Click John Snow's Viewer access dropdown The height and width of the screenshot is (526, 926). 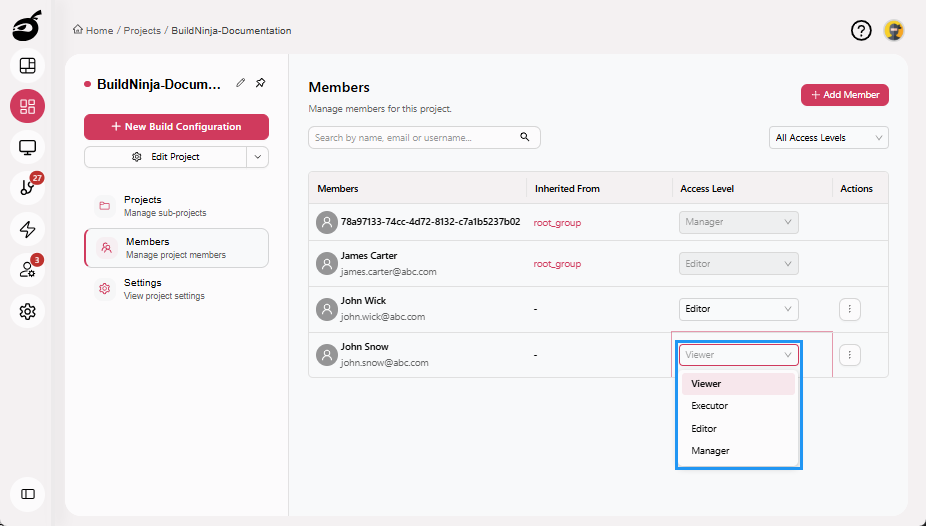click(738, 355)
